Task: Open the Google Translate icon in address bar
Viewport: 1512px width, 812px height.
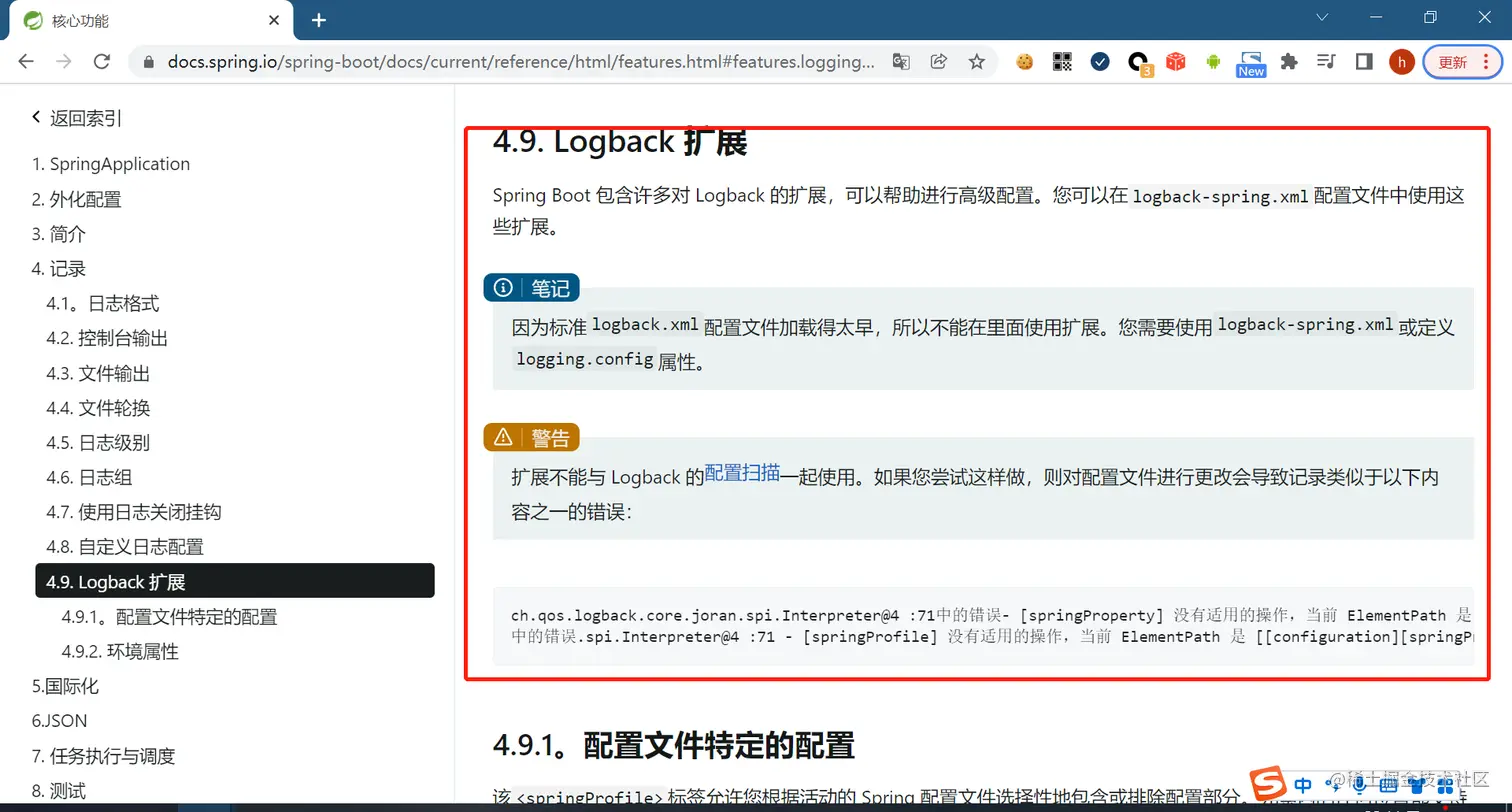Action: (x=901, y=62)
